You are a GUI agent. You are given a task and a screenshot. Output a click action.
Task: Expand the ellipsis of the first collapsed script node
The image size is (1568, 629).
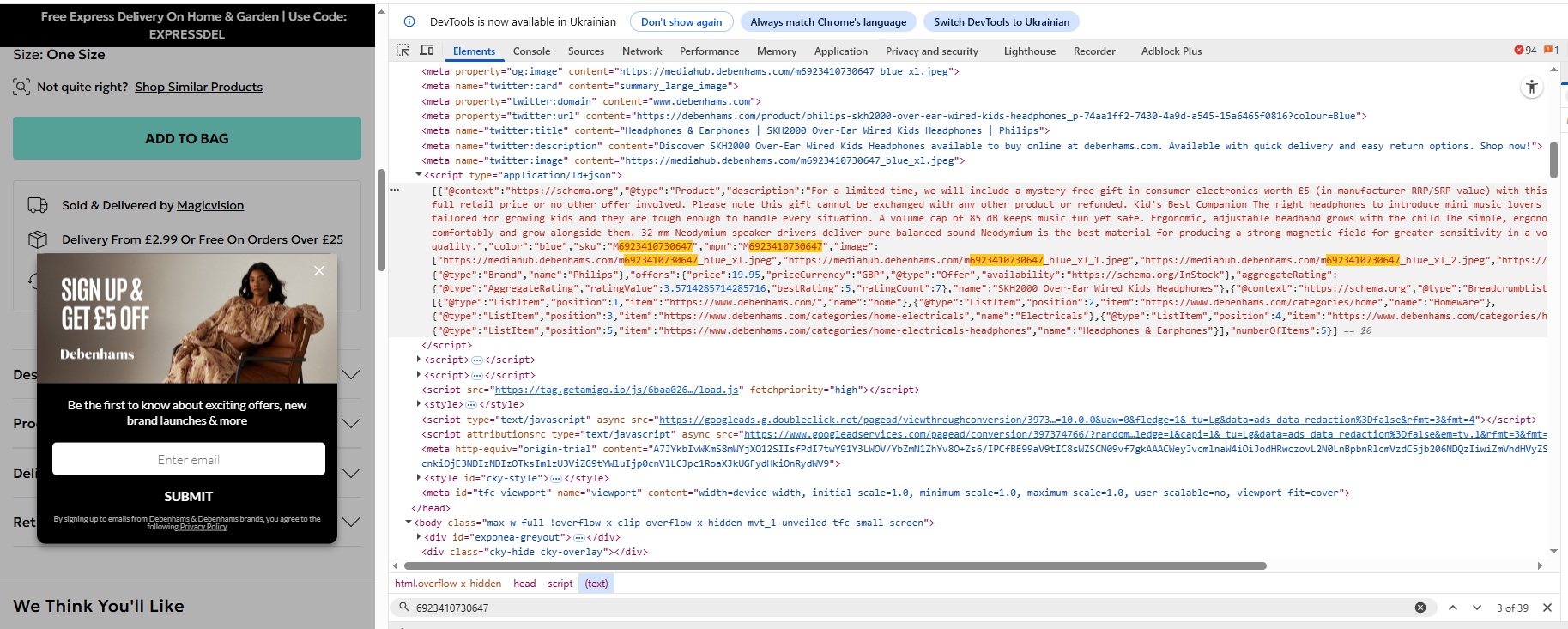(477, 360)
